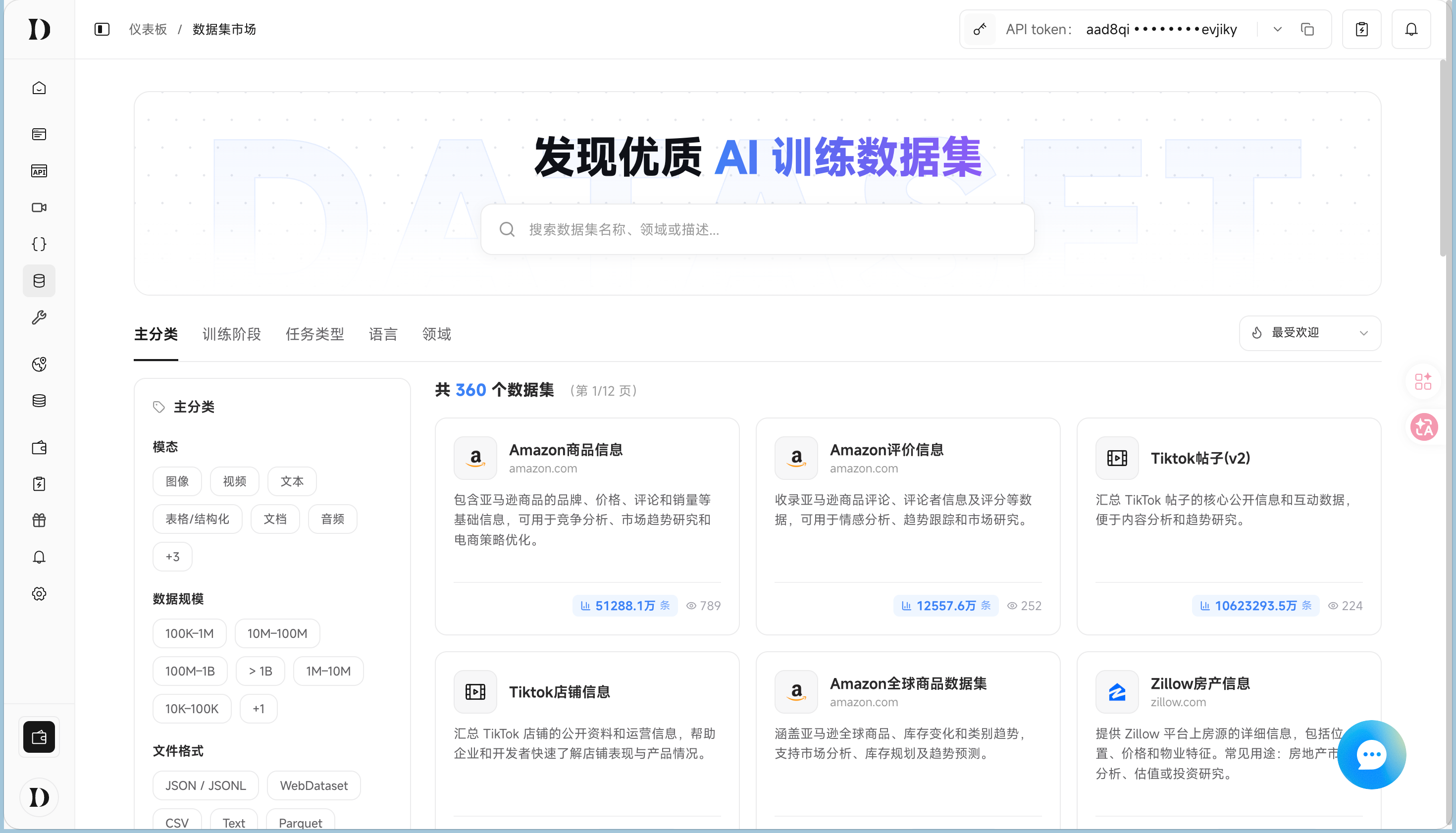
Task: Click the 10623293.5万 条 record count badge
Action: (1255, 606)
